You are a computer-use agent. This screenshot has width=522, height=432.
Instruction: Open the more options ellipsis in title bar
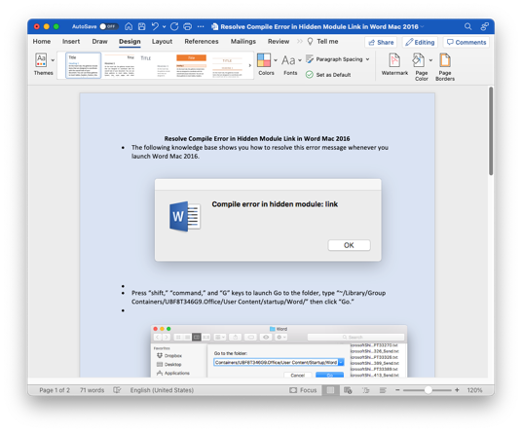(201, 26)
